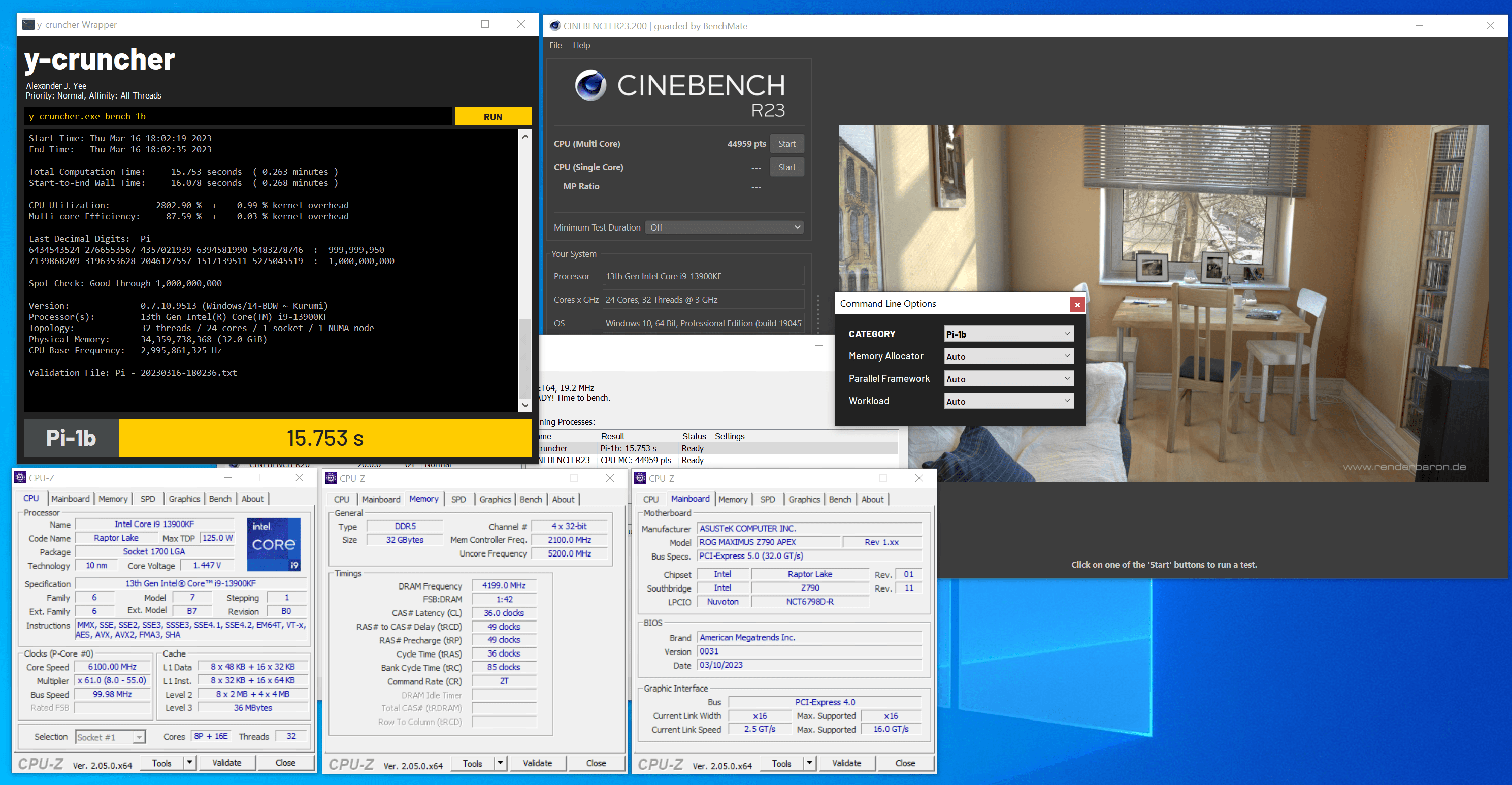
Task: Click the BIOS Date value 03/10/2023
Action: click(809, 665)
